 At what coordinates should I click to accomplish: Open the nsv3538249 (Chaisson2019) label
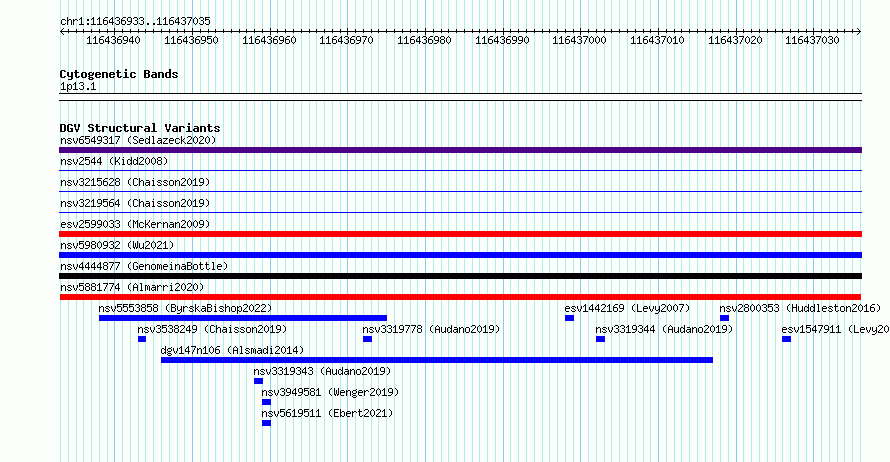[212, 329]
